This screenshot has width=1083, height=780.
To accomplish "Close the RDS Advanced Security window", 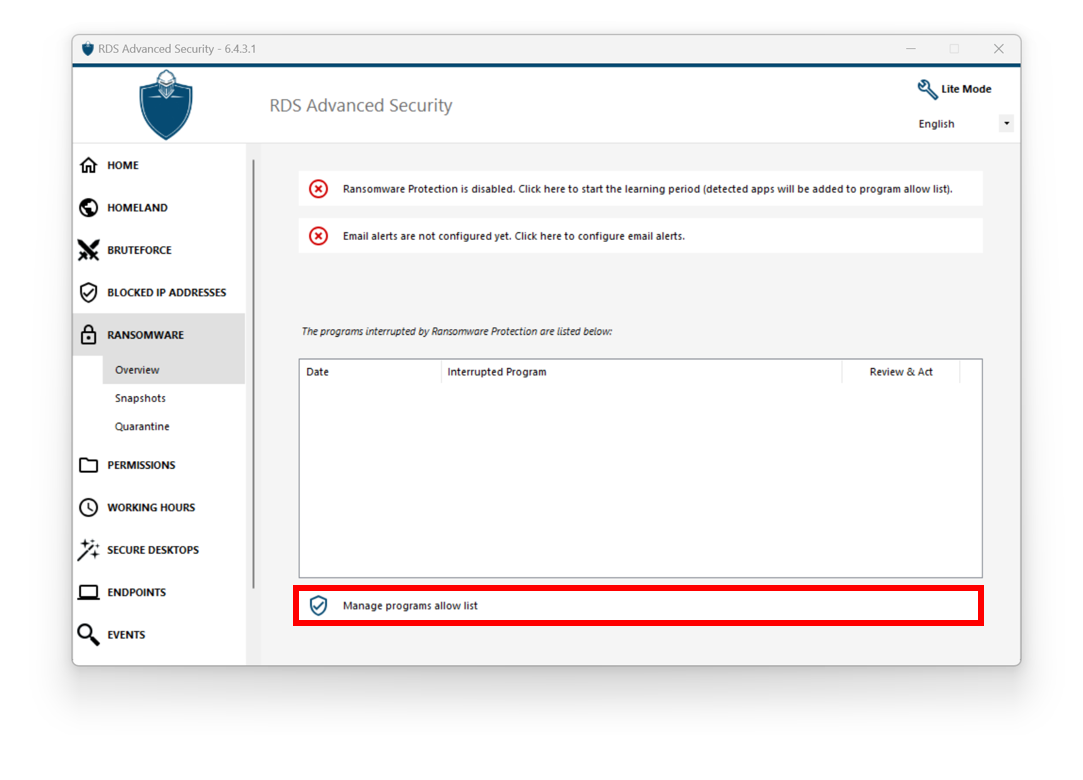I will coord(999,49).
